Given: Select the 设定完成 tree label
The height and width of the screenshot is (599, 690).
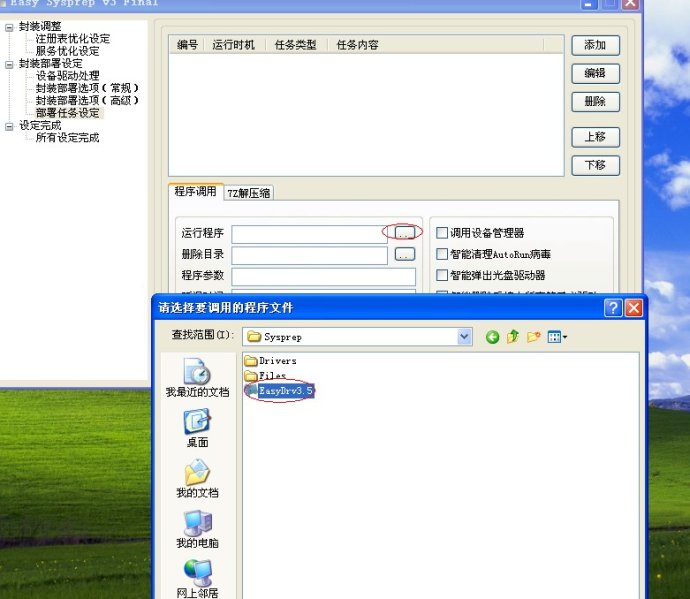Looking at the screenshot, I should [x=40, y=125].
